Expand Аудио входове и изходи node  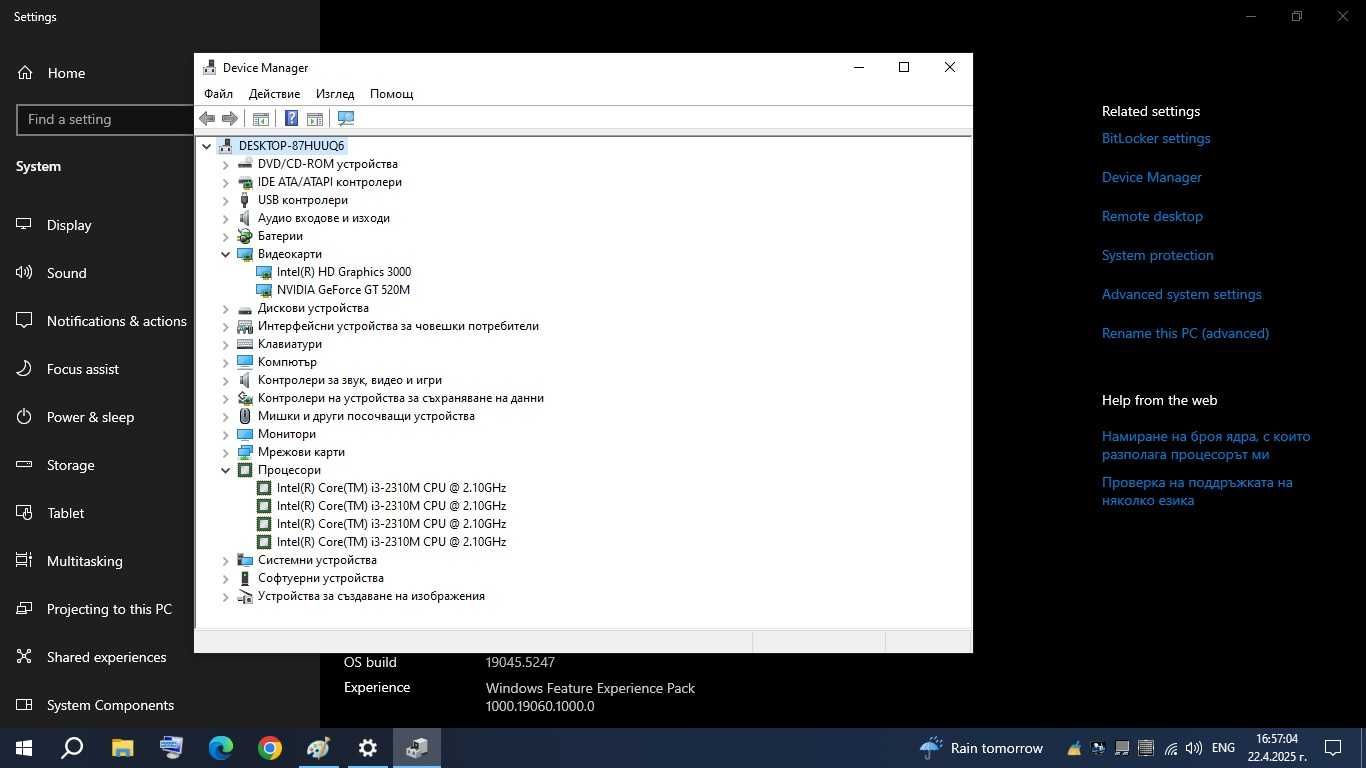226,218
